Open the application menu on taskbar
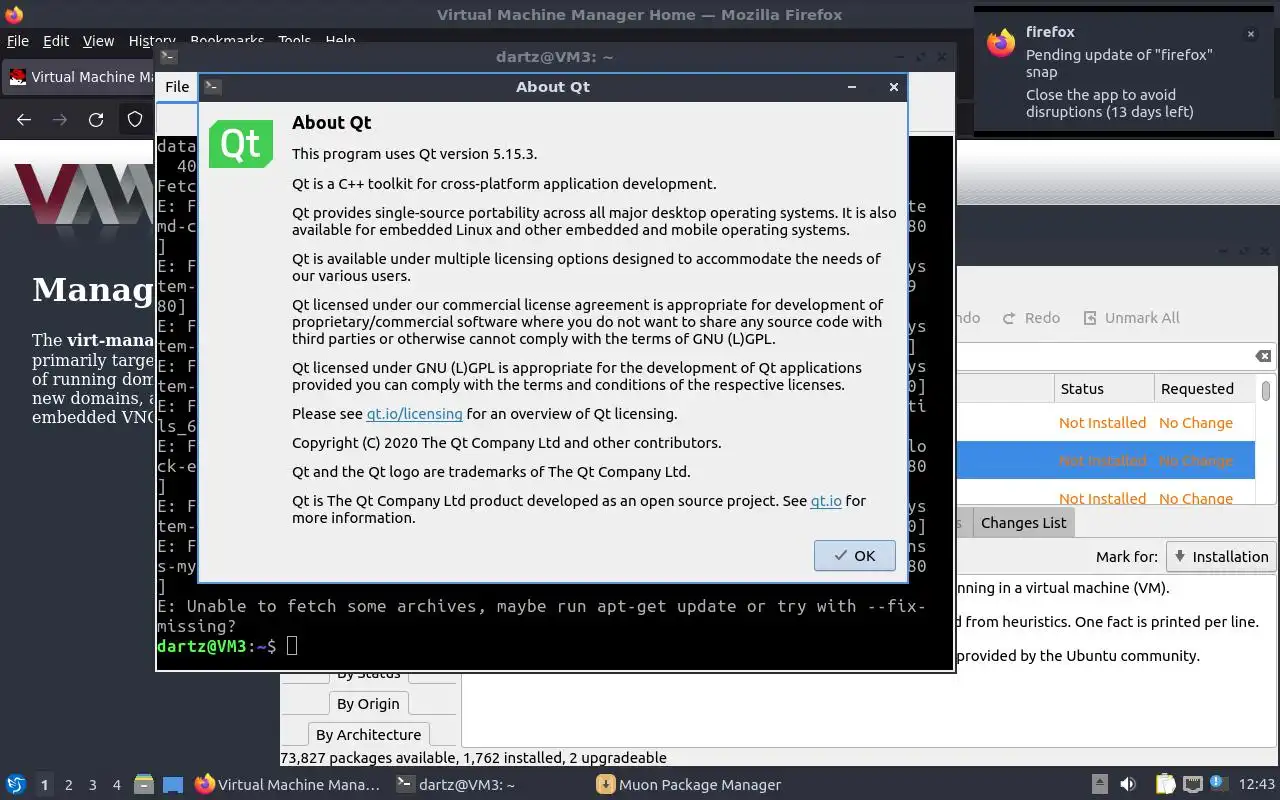Image resolution: width=1280 pixels, height=800 pixels. (x=15, y=785)
